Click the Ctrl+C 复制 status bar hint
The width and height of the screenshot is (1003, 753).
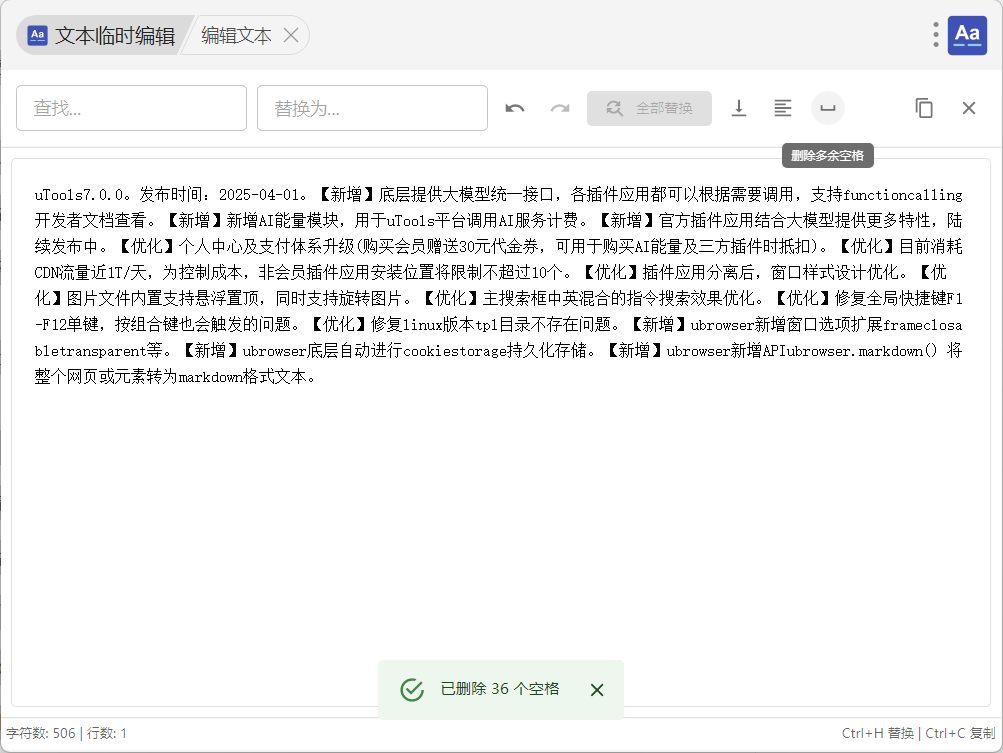tap(960, 733)
